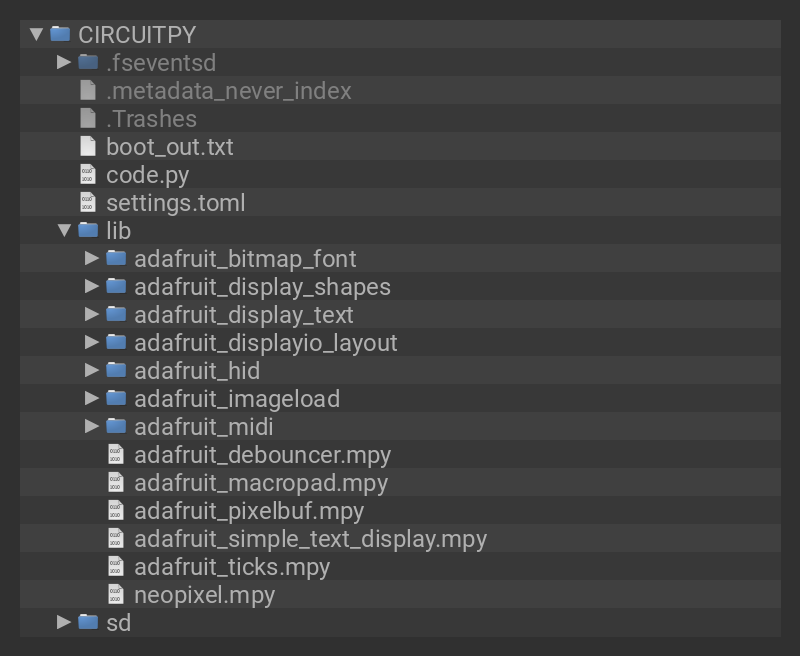The height and width of the screenshot is (656, 800).
Task: Select the .Trashes hidden item
Action: (x=151, y=118)
